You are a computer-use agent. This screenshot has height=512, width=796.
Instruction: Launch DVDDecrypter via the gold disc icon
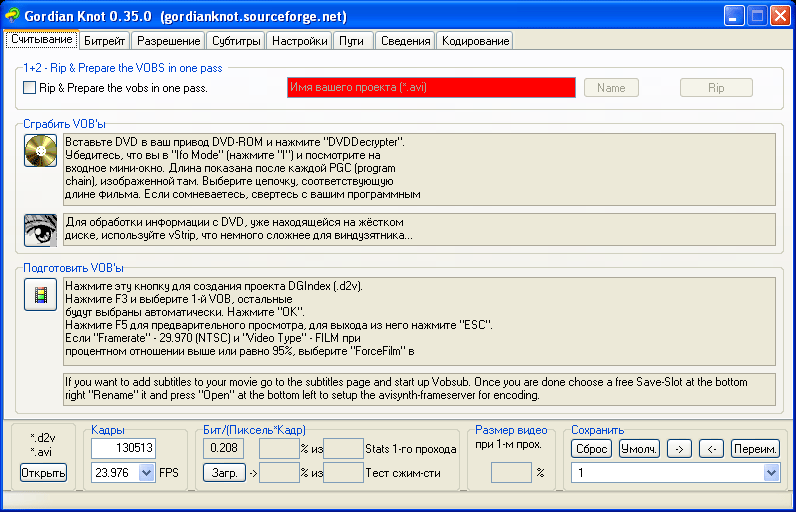pyautogui.click(x=41, y=151)
